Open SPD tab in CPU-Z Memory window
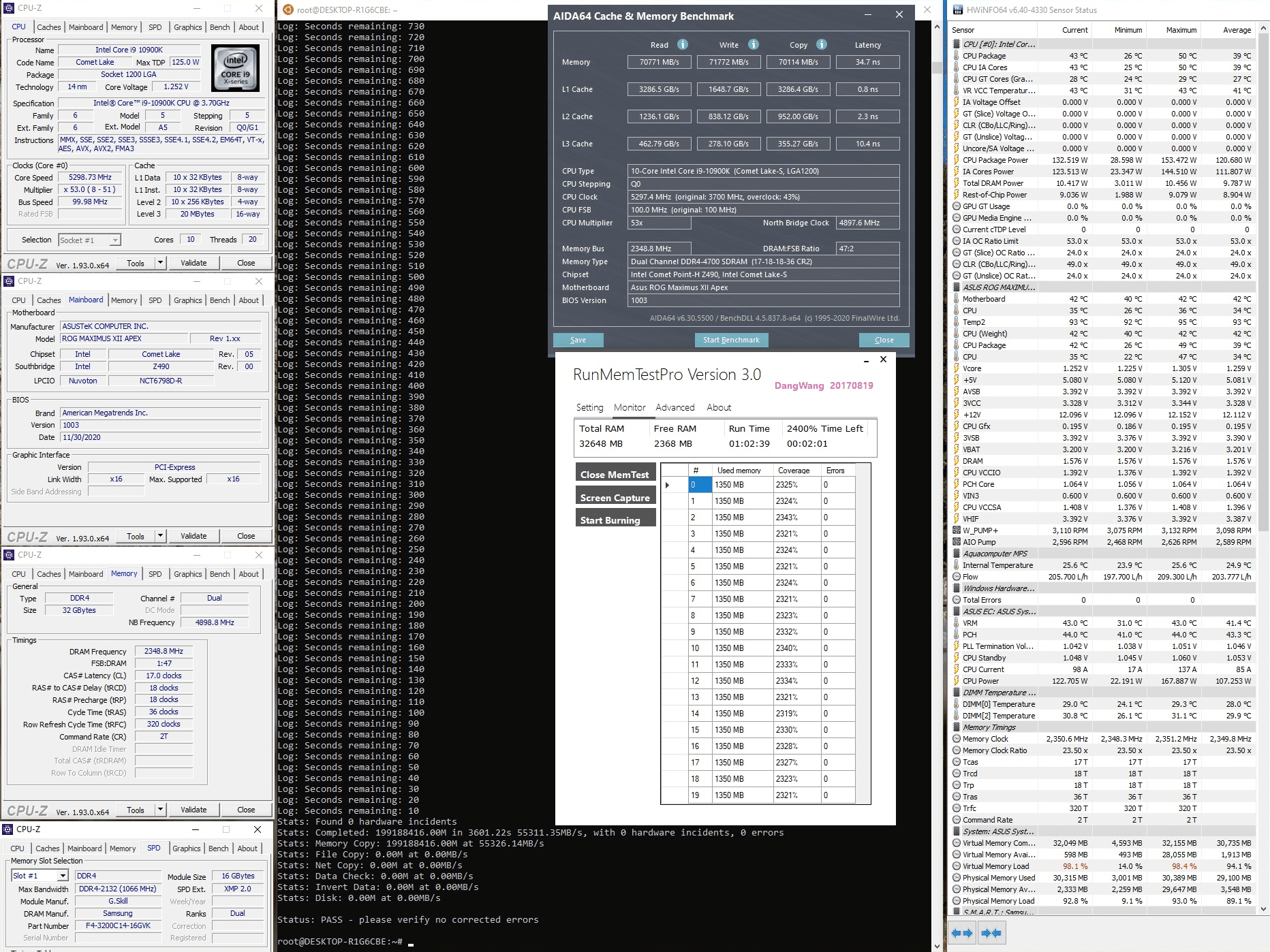Viewport: 1270px width, 952px height. tap(155, 574)
